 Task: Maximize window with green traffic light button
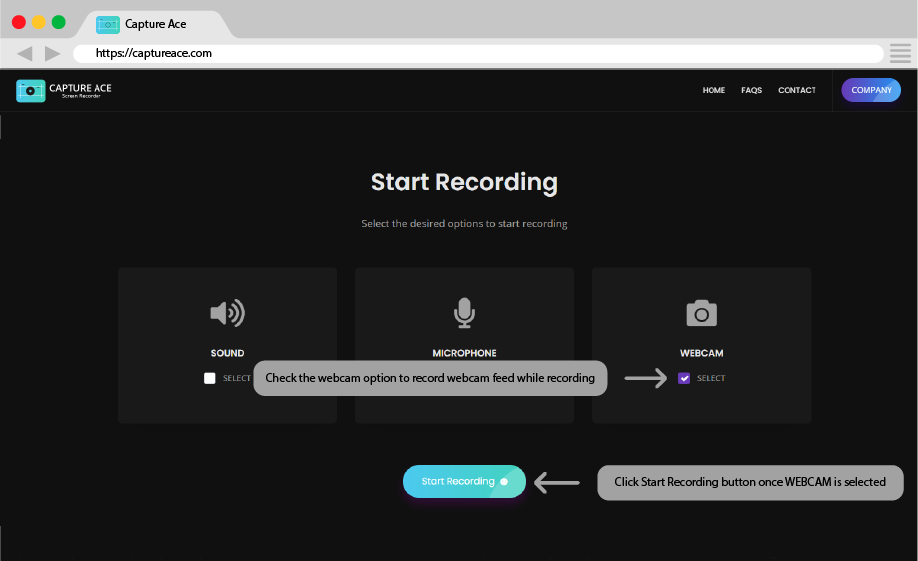(x=59, y=22)
